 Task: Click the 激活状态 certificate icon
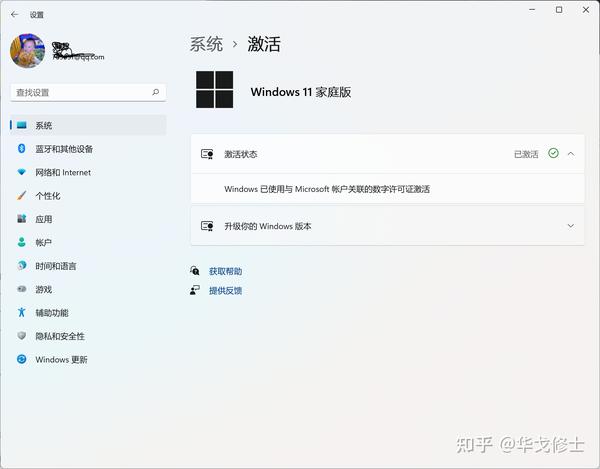(x=207, y=154)
